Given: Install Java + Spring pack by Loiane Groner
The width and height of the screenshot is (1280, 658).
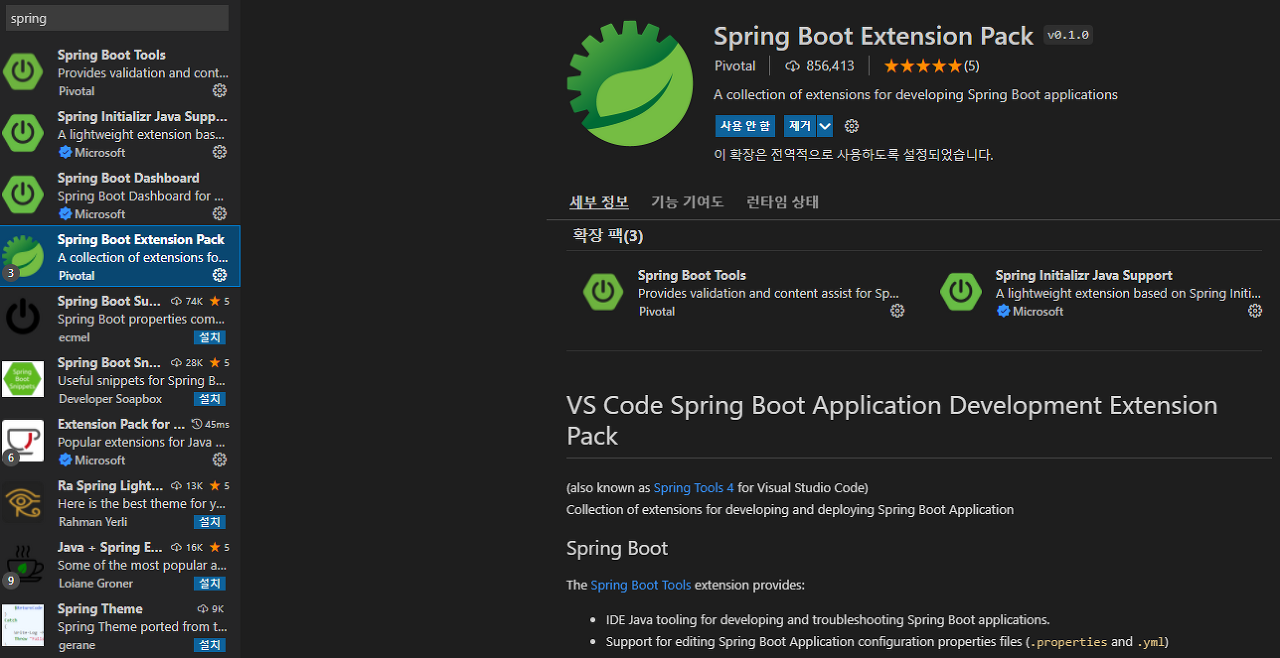Looking at the screenshot, I should (x=210, y=584).
